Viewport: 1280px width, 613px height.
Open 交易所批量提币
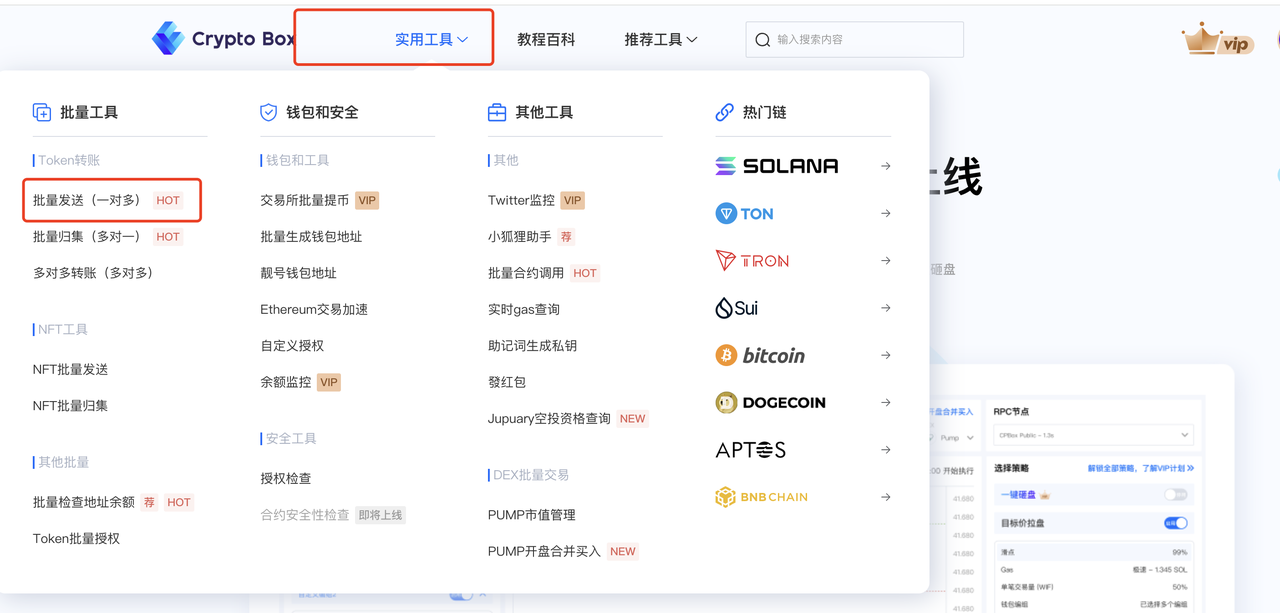pos(304,200)
